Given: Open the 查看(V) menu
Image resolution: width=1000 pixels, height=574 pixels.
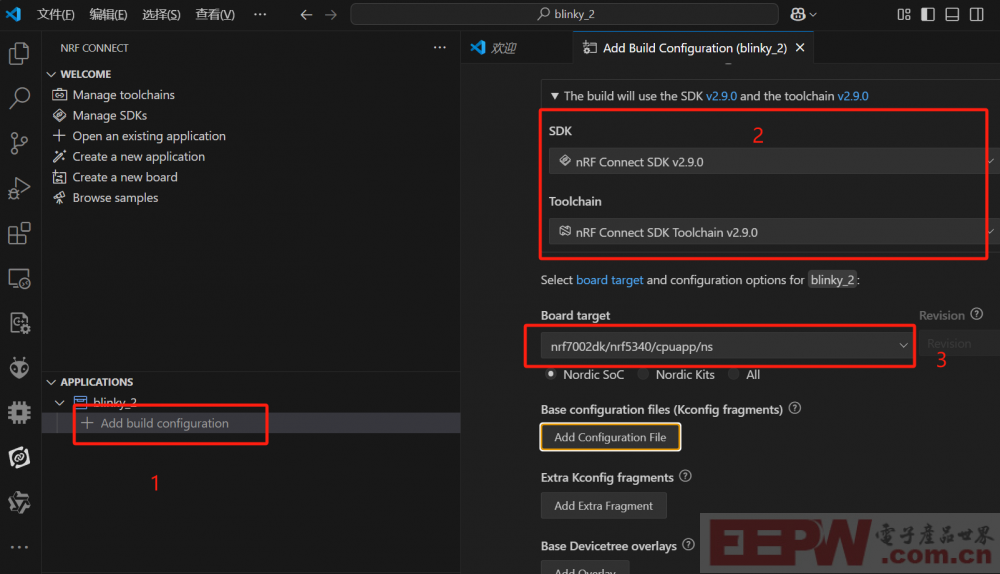Looking at the screenshot, I should point(215,14).
